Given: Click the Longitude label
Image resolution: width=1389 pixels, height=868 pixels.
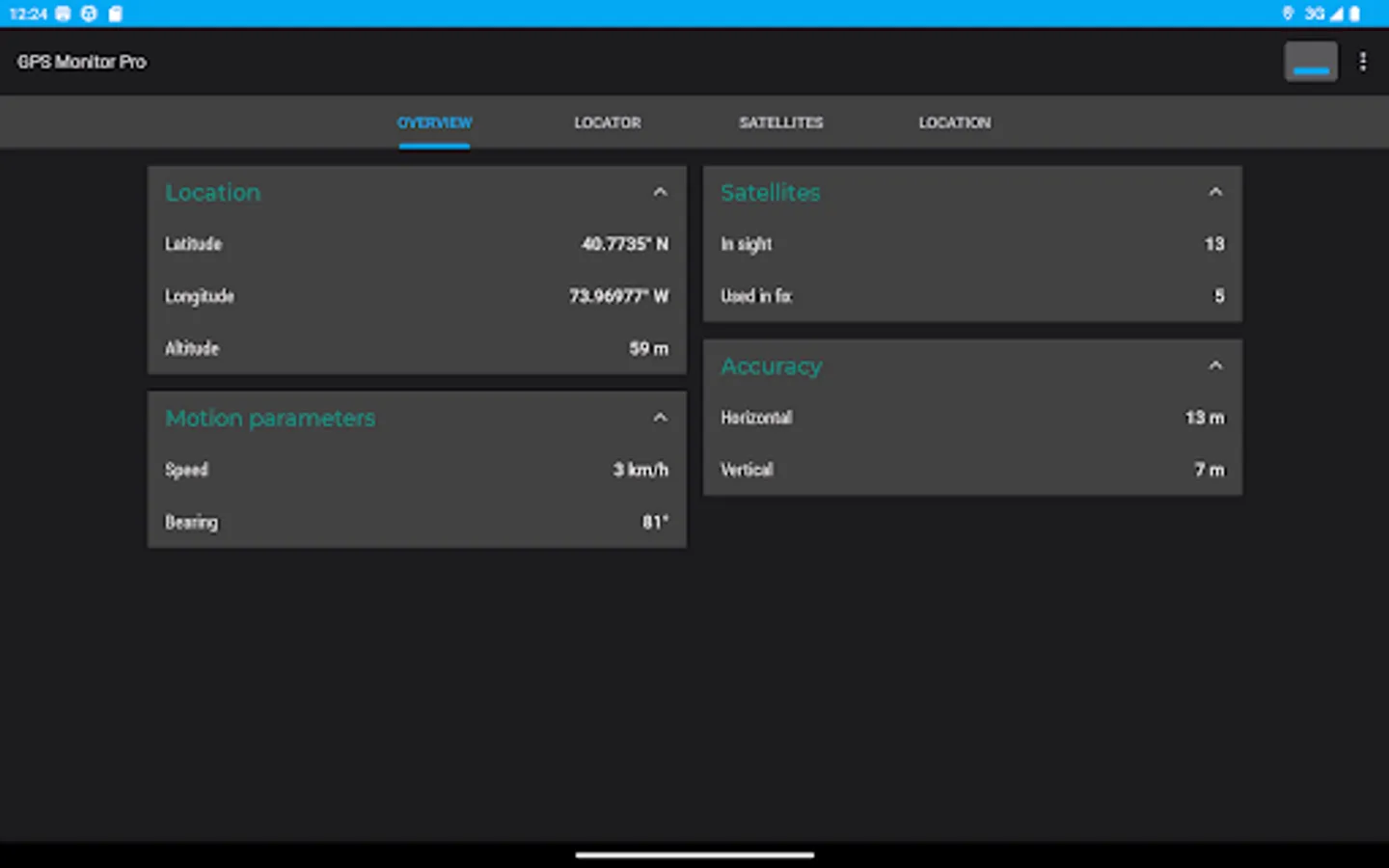Looking at the screenshot, I should pos(200,296).
